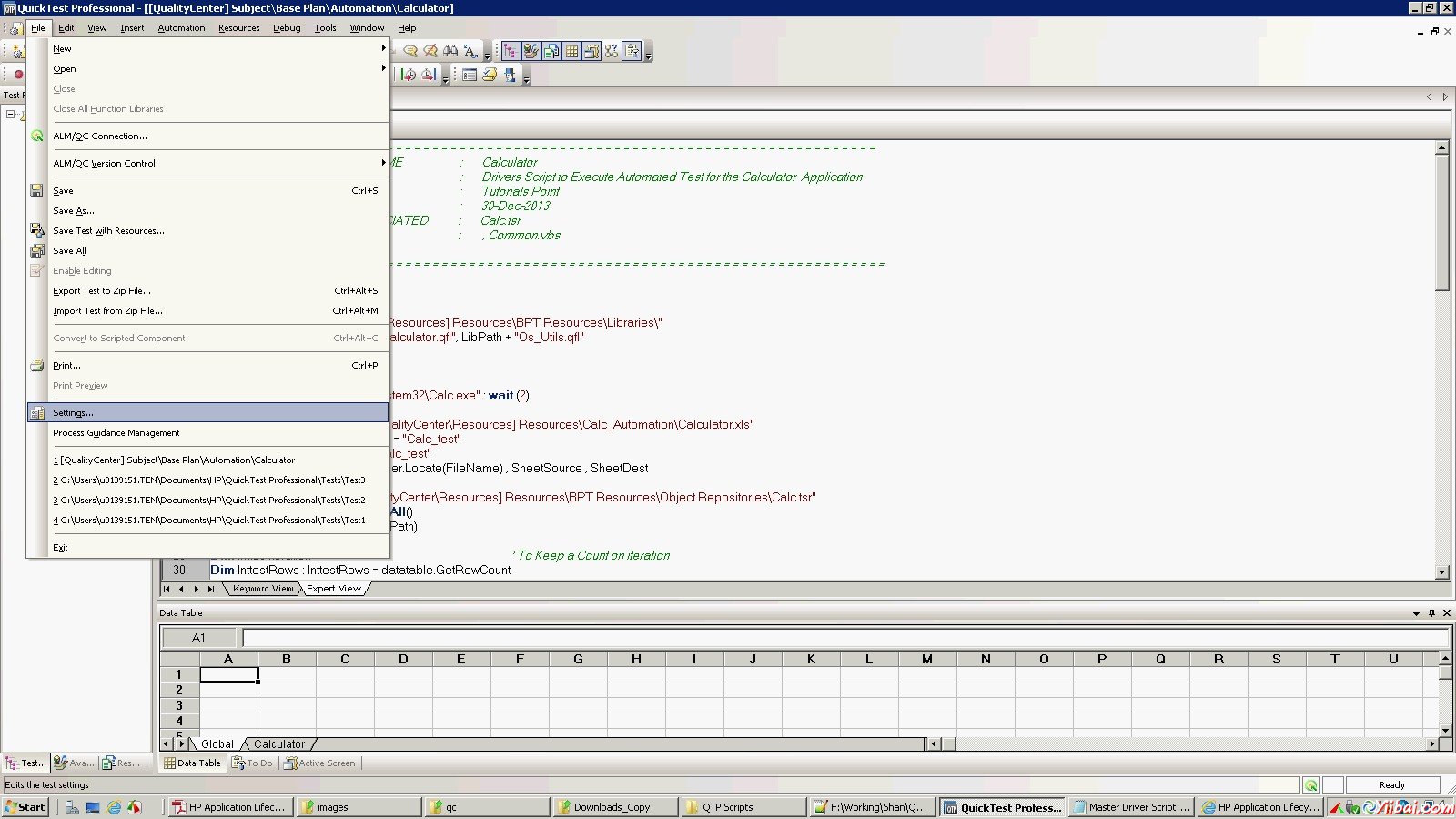
Task: Click the ALM connection status bar icon
Action: coord(1310,785)
